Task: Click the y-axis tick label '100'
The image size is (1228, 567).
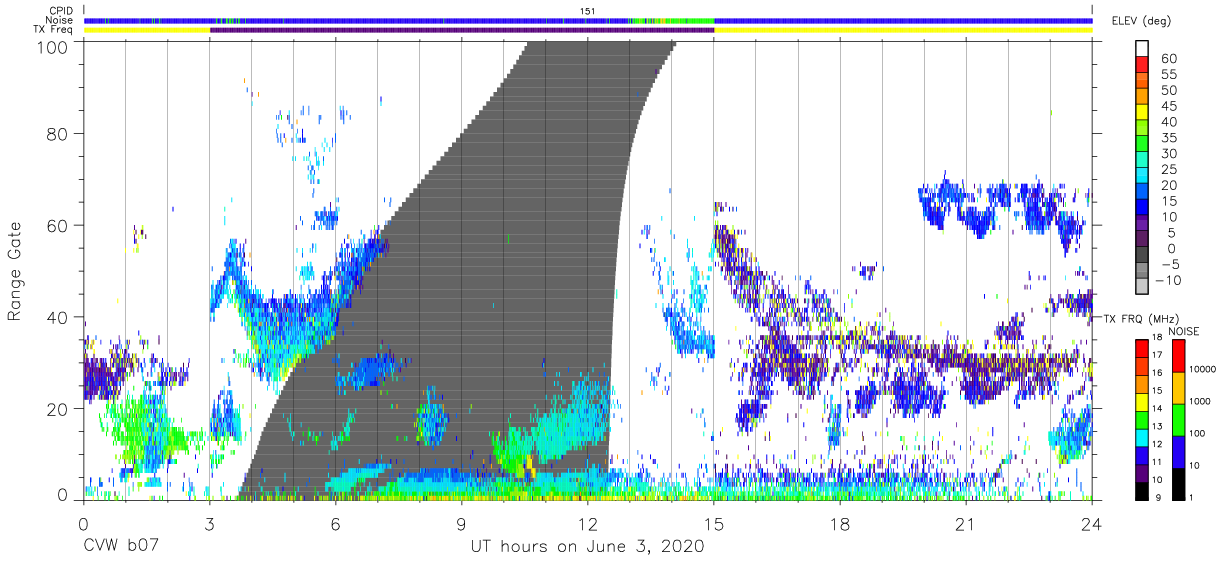Action: [53, 47]
